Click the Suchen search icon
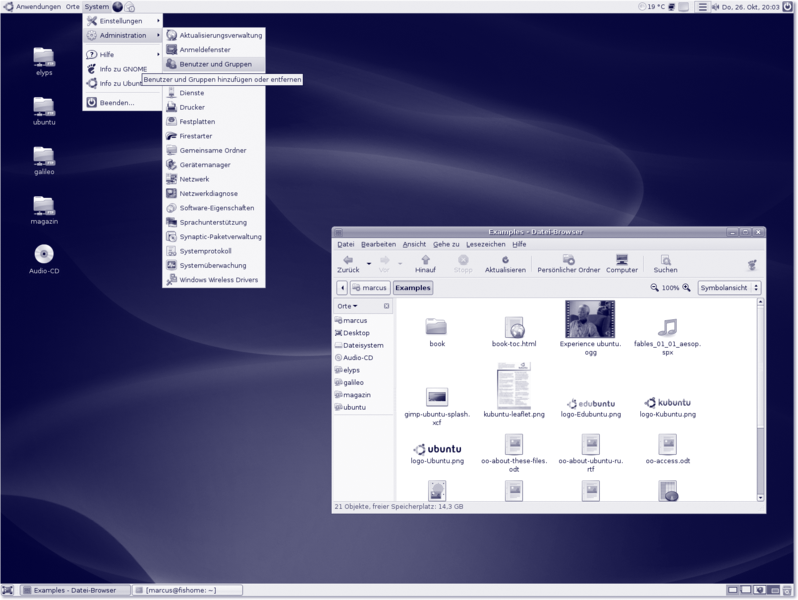Screen dimensions: 798x600 [x=665, y=261]
